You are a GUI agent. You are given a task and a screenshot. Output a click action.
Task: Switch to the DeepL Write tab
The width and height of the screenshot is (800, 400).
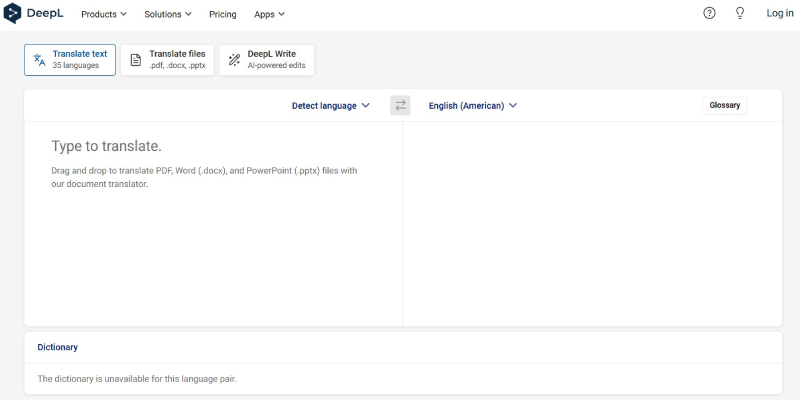point(267,60)
